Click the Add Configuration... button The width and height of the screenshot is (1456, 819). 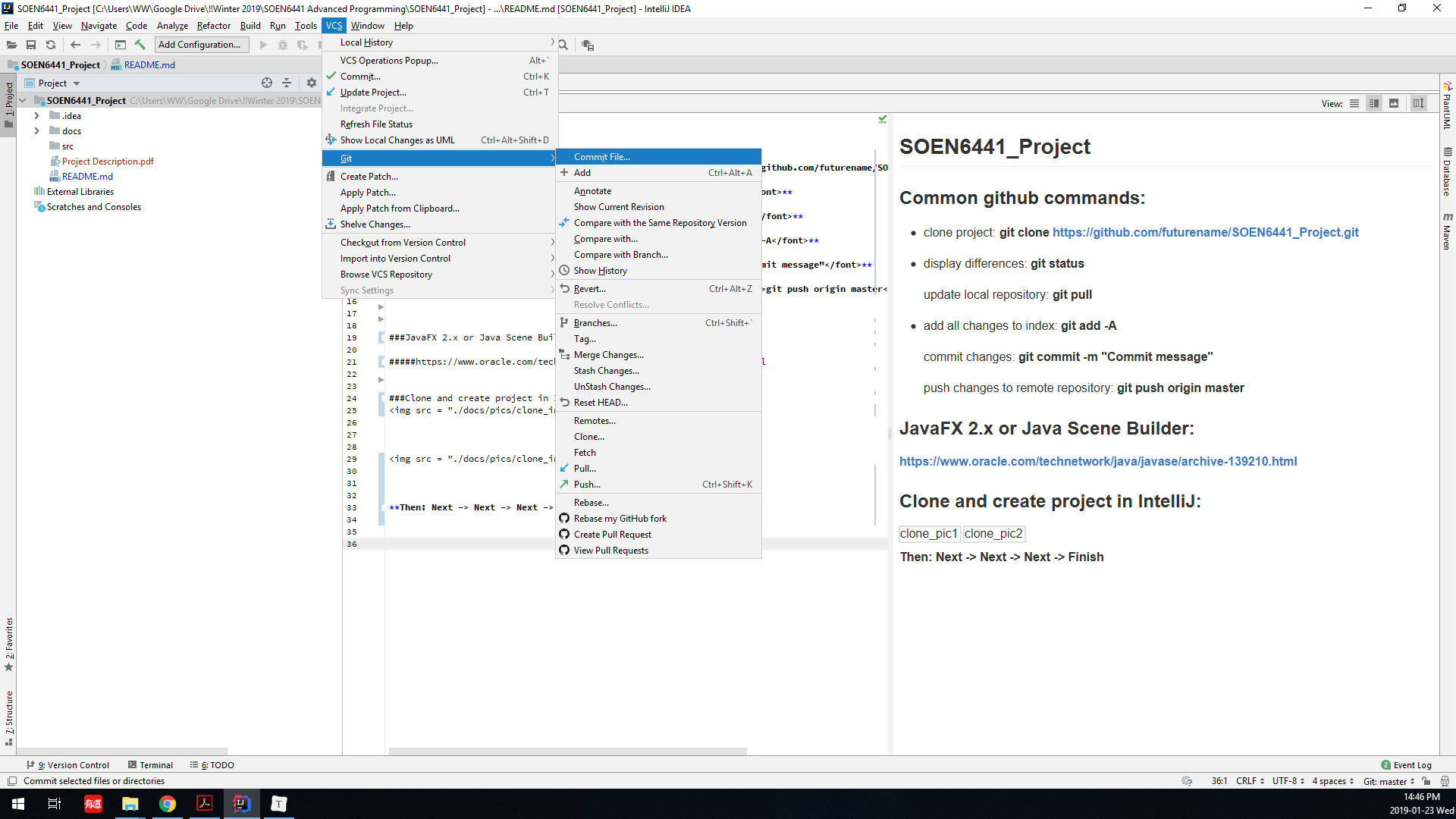[199, 45]
